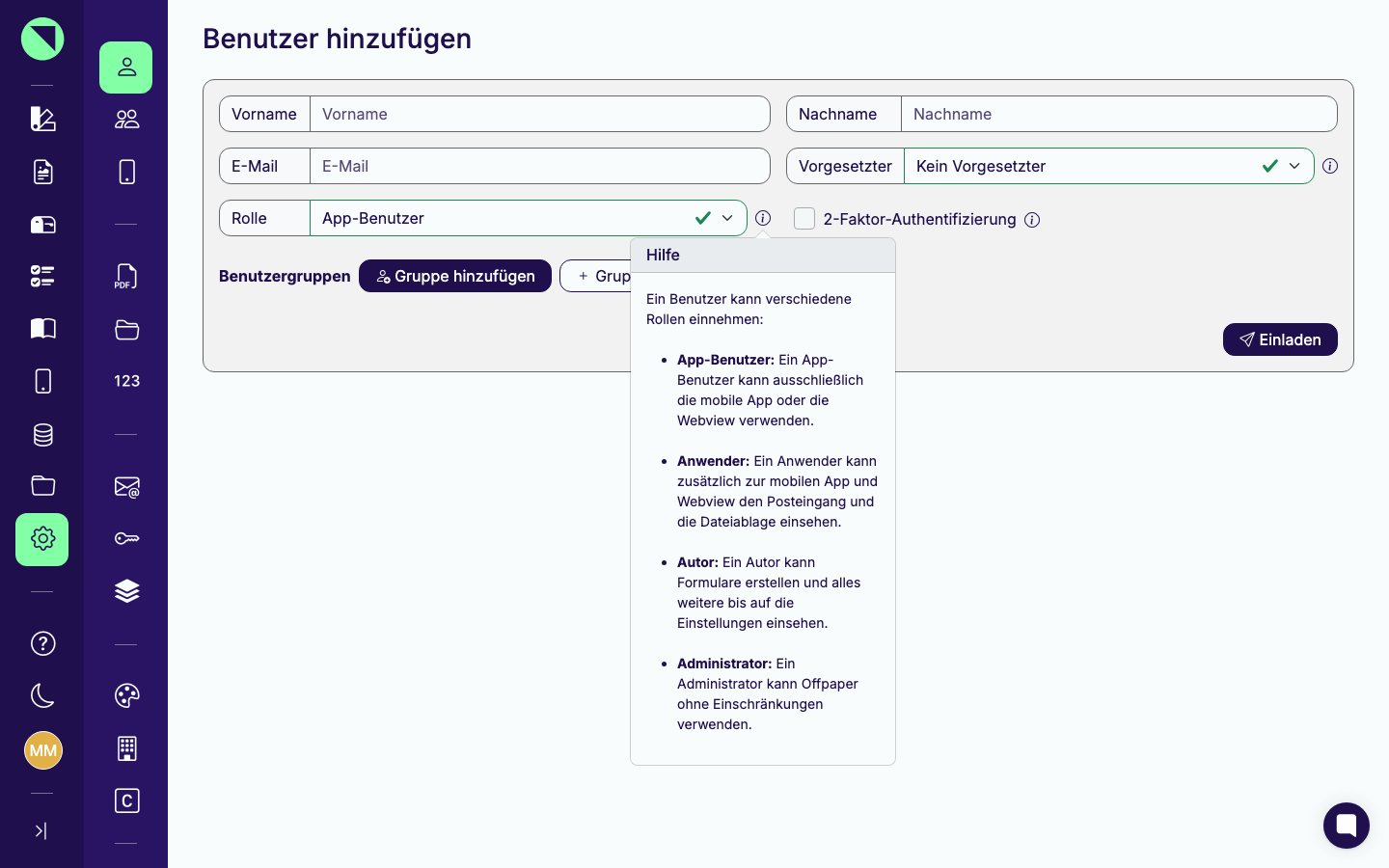Open the color palette theme icon
This screenshot has height=868, width=1389.
click(126, 695)
